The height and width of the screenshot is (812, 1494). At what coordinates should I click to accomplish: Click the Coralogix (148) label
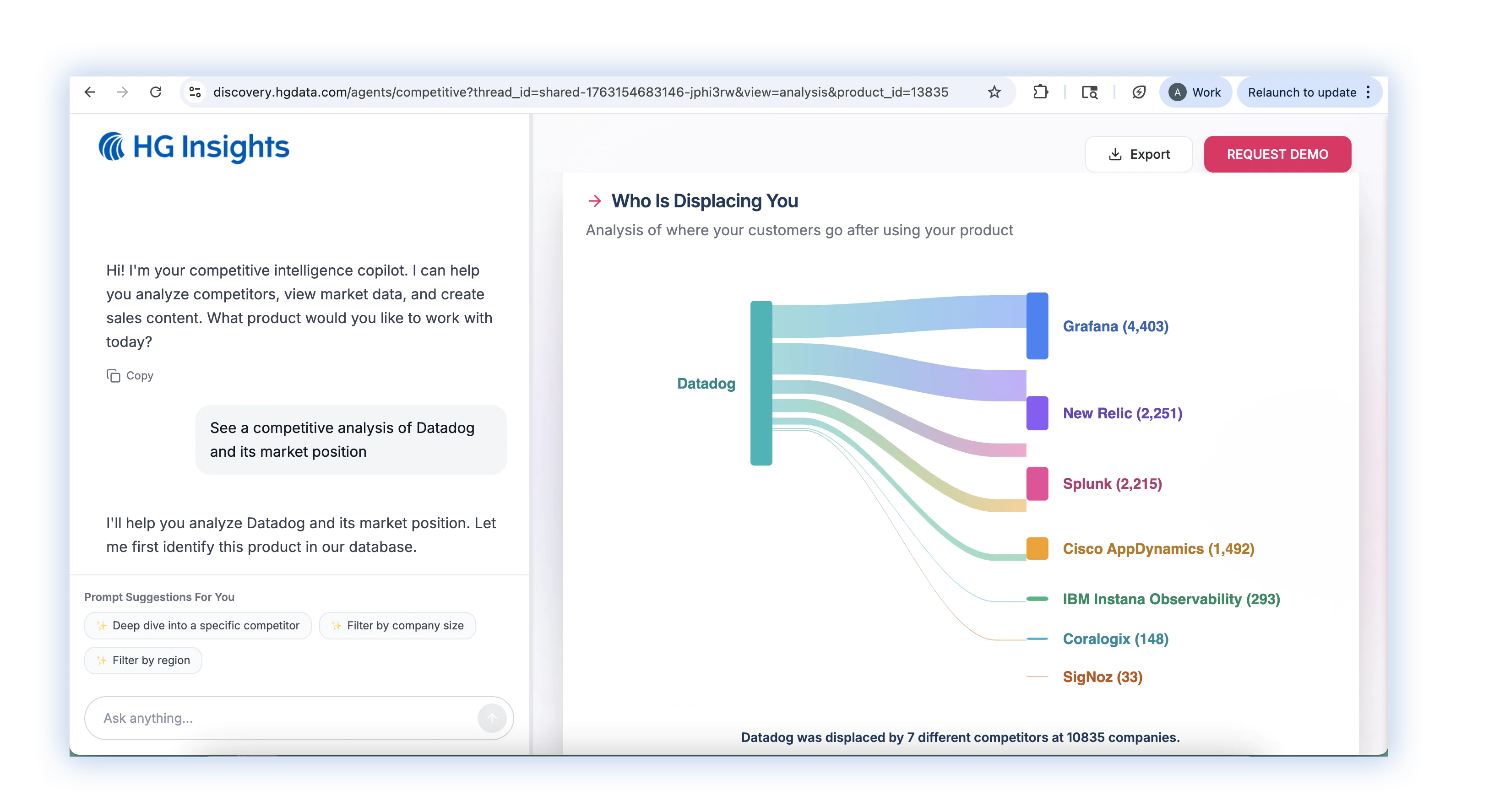[x=1115, y=639]
